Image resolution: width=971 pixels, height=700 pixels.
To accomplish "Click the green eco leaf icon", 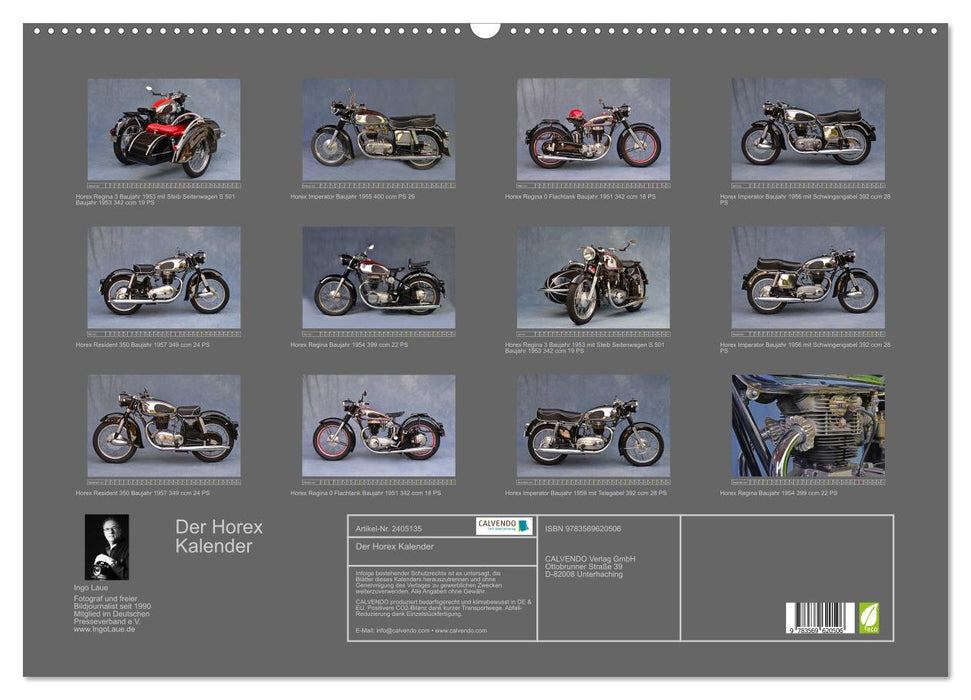I will [868, 618].
